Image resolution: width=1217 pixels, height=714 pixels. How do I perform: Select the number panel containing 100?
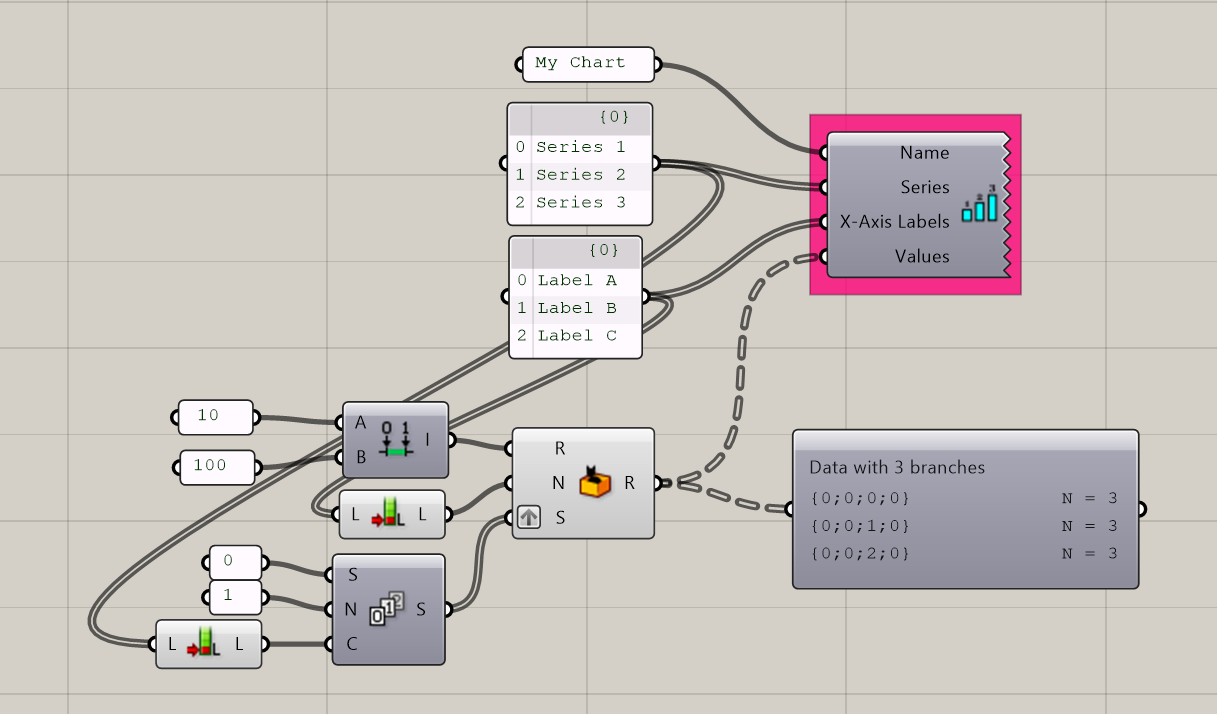[216, 466]
